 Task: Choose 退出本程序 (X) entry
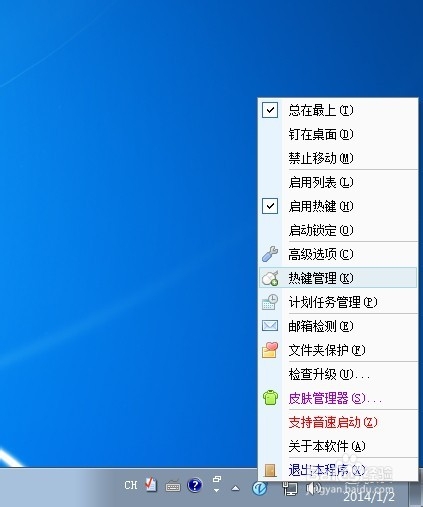point(338,470)
